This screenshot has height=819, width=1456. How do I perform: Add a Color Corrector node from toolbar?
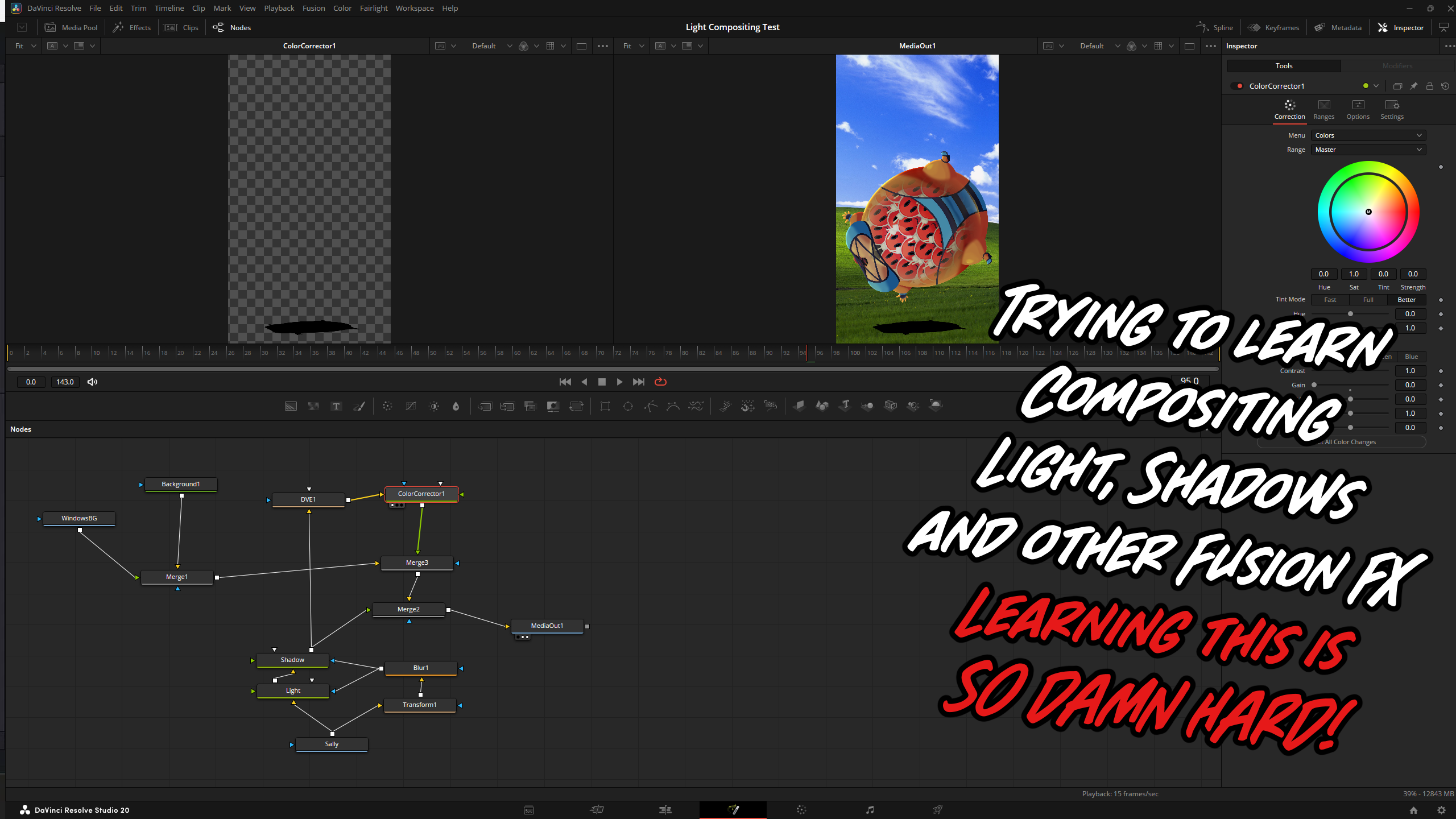tap(387, 406)
